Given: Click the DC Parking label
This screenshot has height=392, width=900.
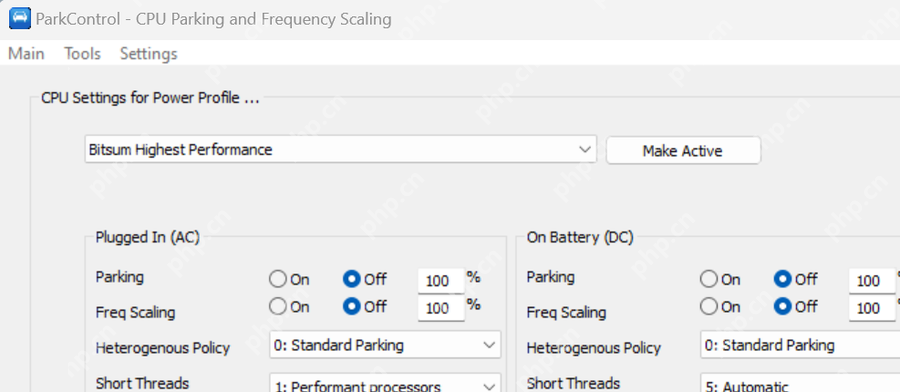Looking at the screenshot, I should point(550,277).
